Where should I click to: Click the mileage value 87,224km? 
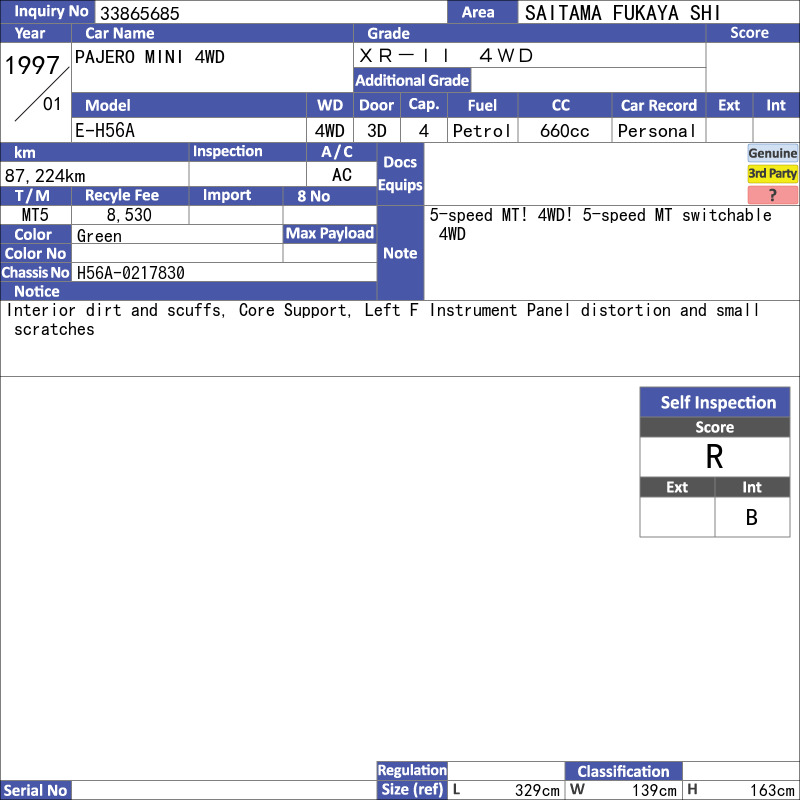[x=45, y=176]
